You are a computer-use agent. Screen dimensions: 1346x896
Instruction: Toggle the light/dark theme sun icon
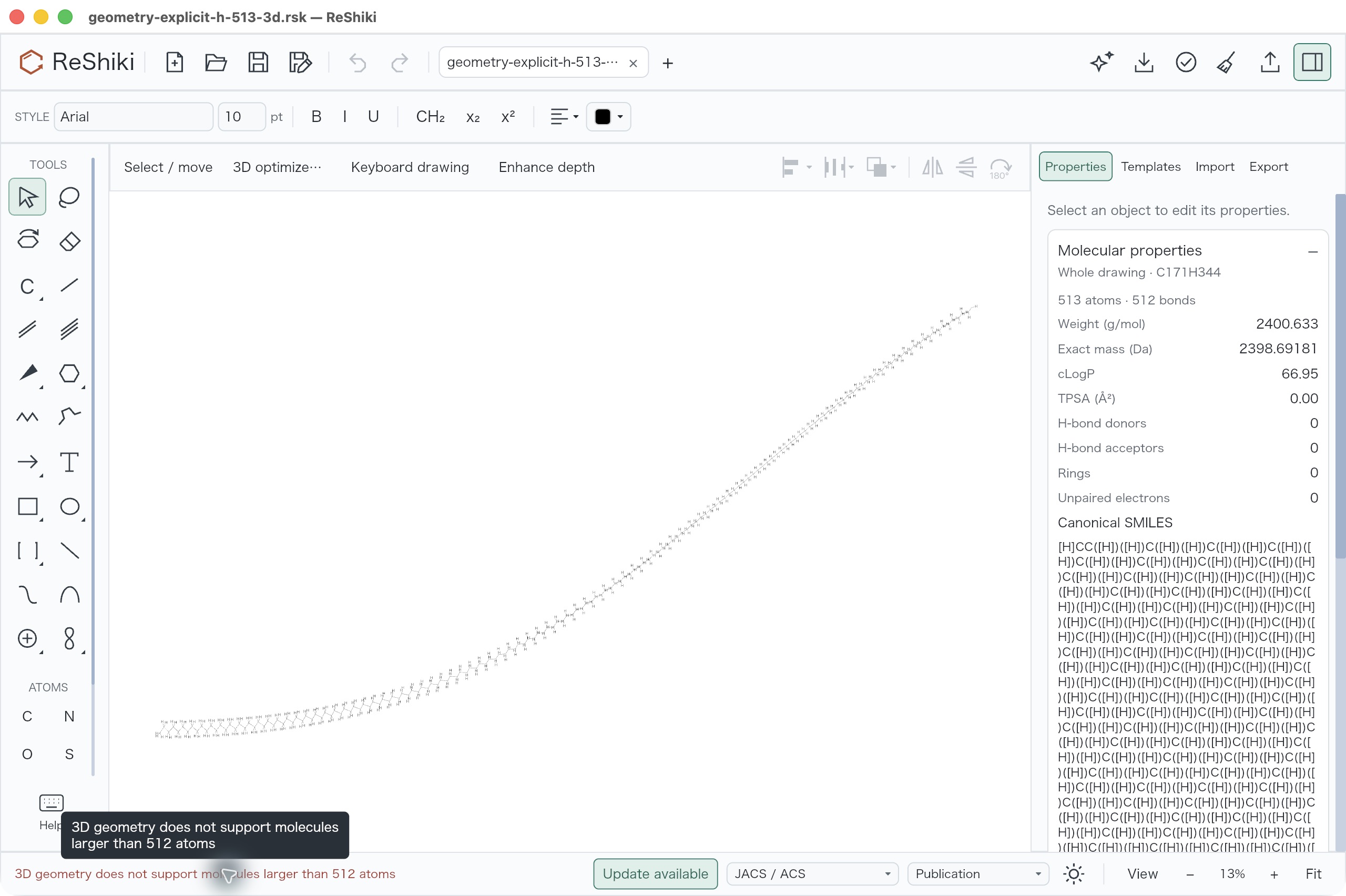[x=1074, y=874]
